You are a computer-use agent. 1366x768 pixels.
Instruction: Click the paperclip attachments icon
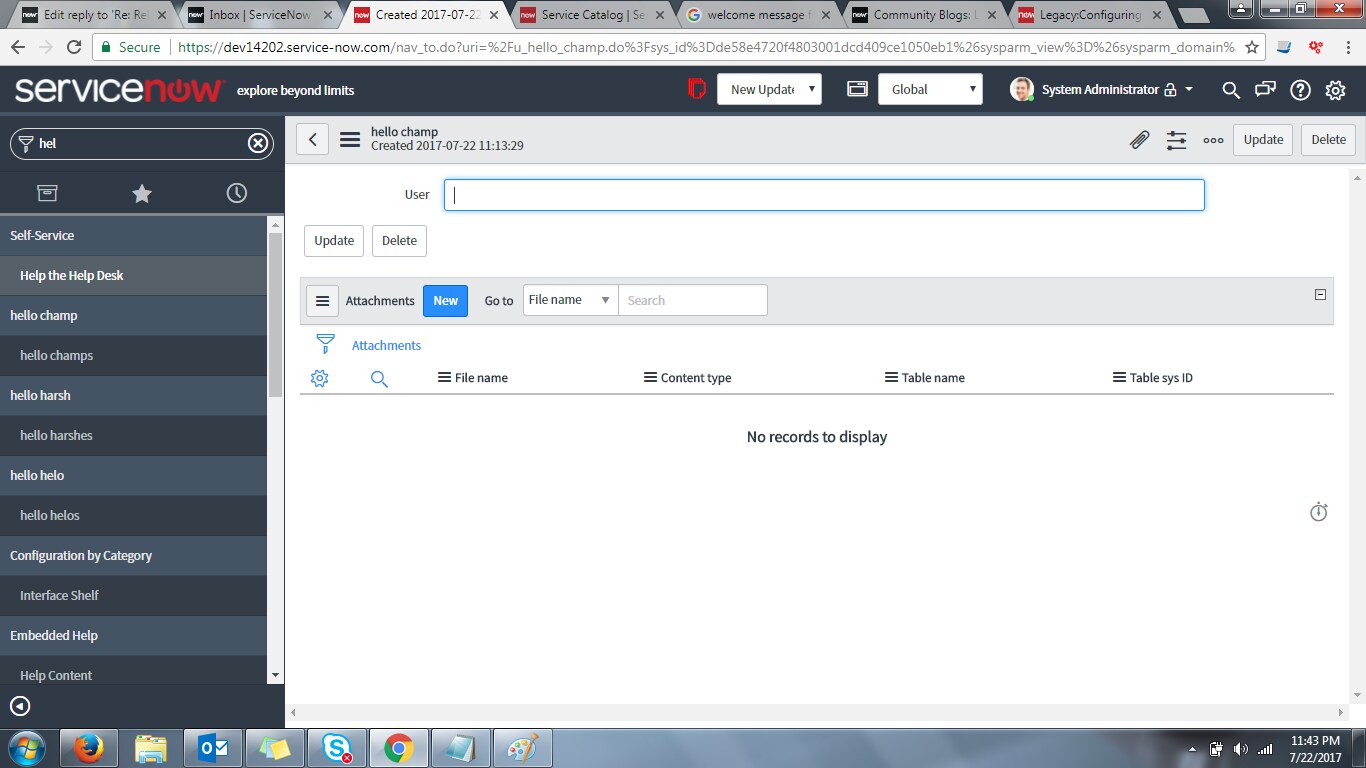tap(1139, 140)
